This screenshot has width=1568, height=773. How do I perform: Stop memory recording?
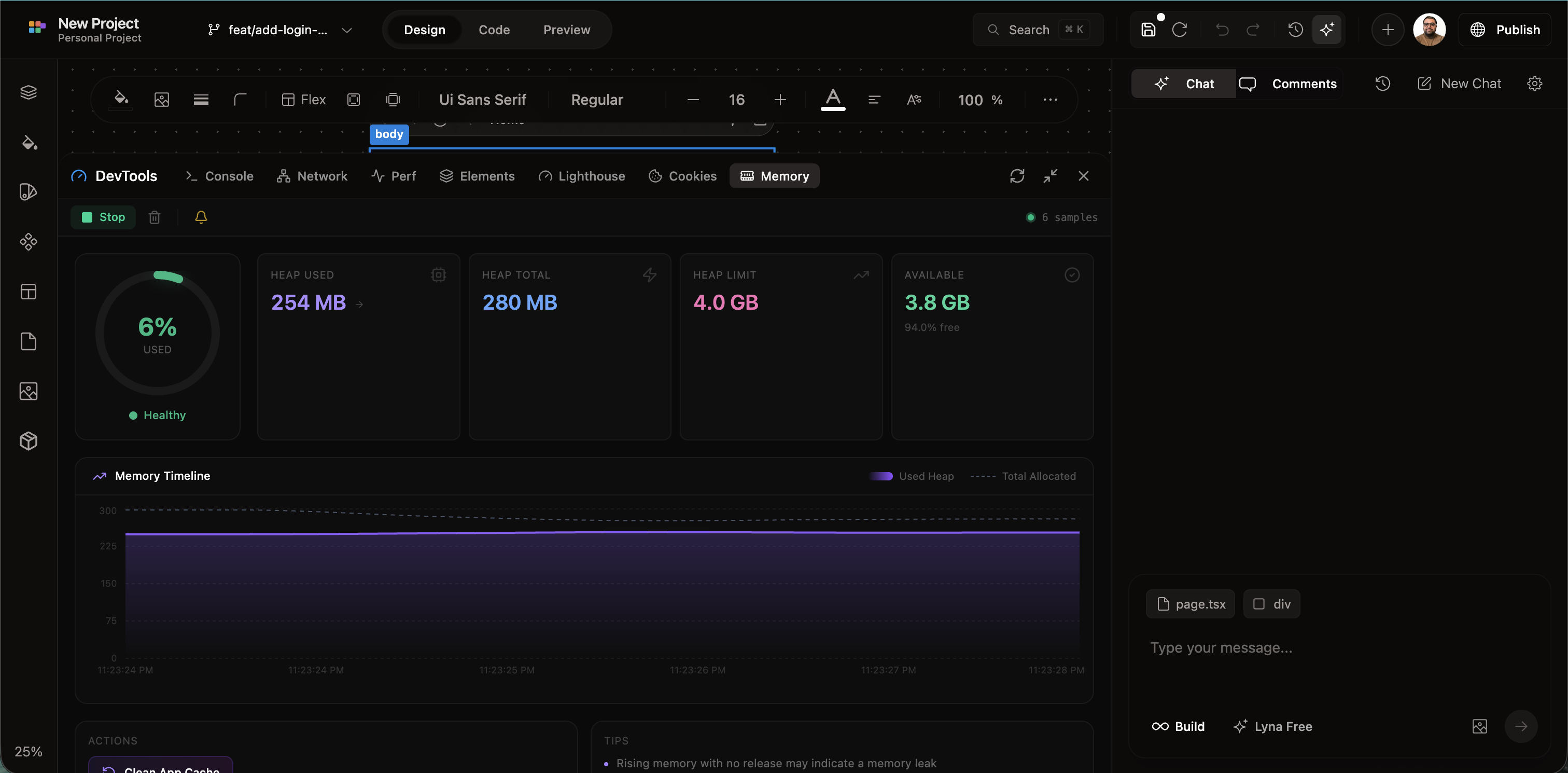104,217
